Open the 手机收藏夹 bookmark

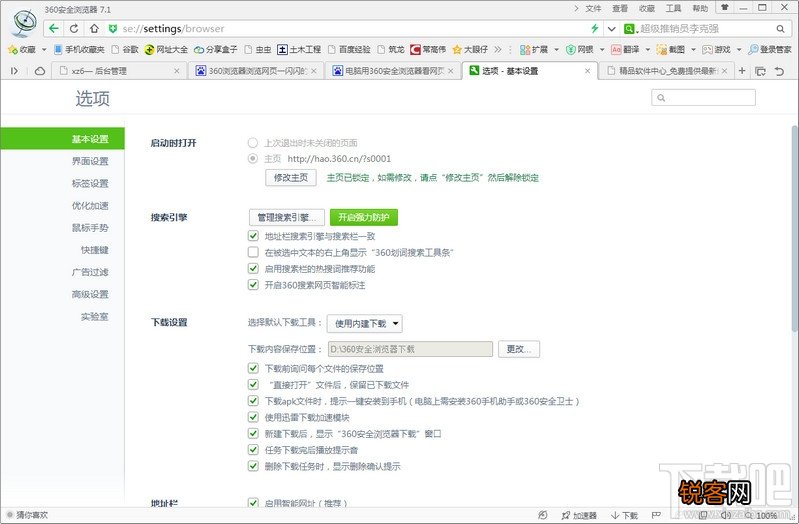click(x=79, y=49)
